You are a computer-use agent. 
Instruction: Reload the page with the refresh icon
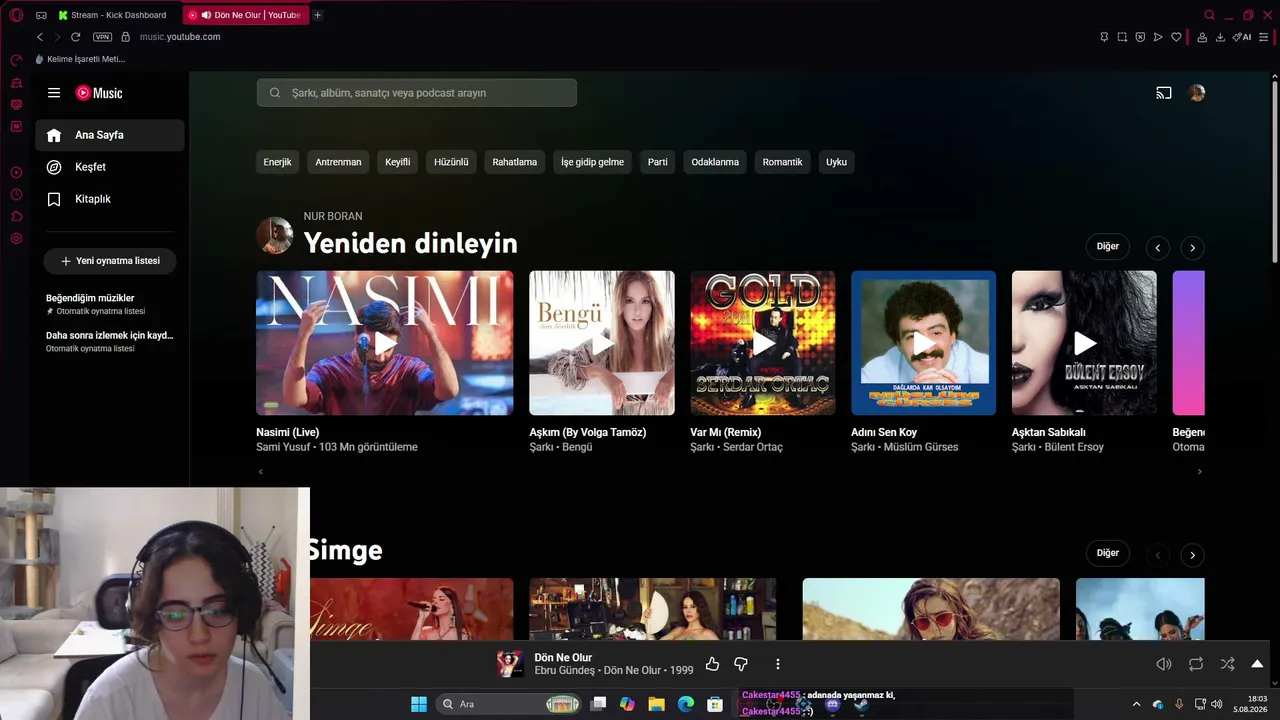click(75, 37)
